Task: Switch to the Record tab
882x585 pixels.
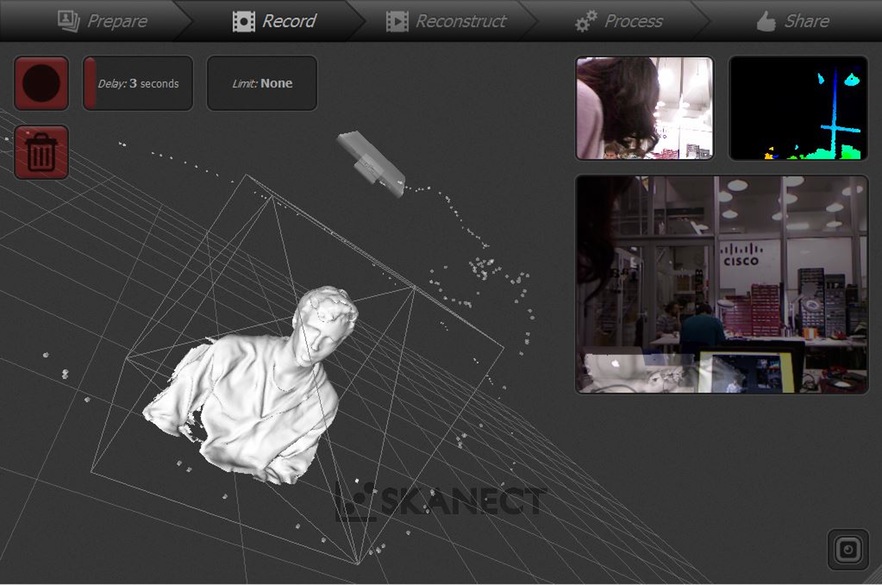Action: [x=274, y=21]
